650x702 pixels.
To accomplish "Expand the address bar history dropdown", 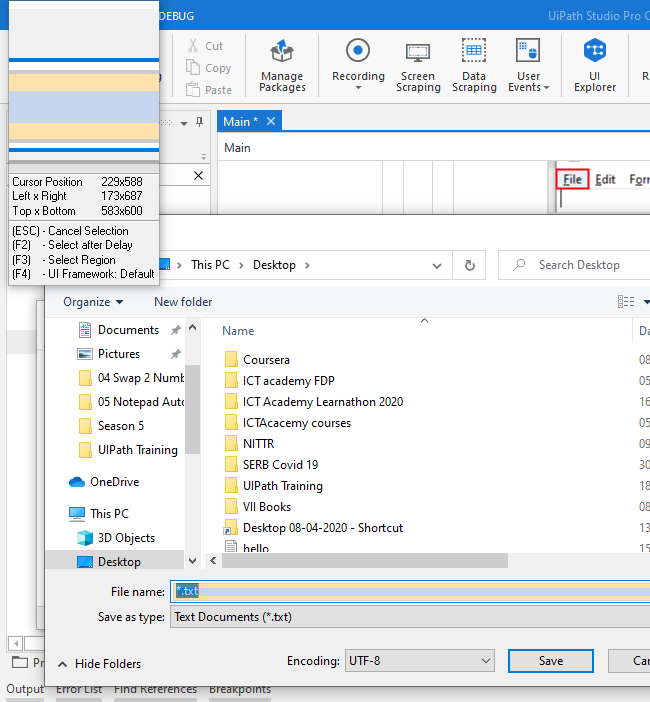I will pos(437,265).
